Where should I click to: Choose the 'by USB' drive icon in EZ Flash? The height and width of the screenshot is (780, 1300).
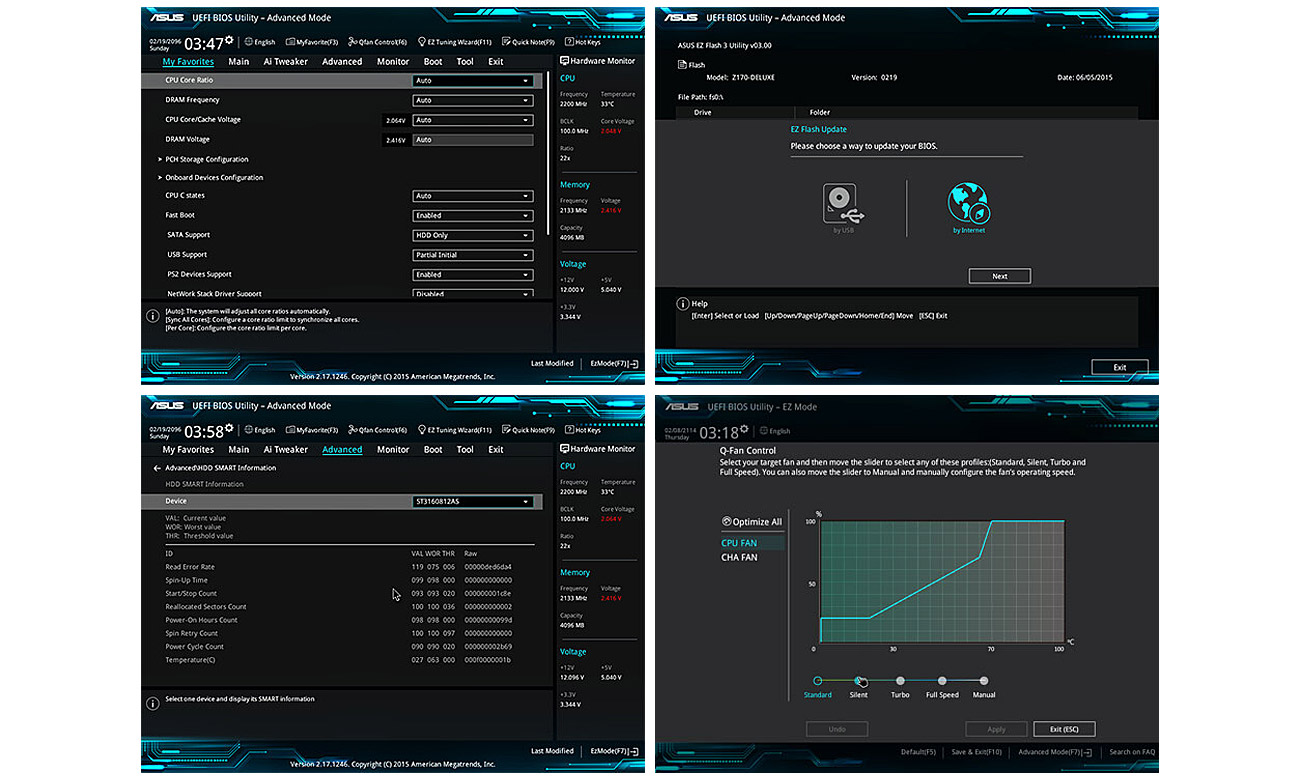[843, 204]
